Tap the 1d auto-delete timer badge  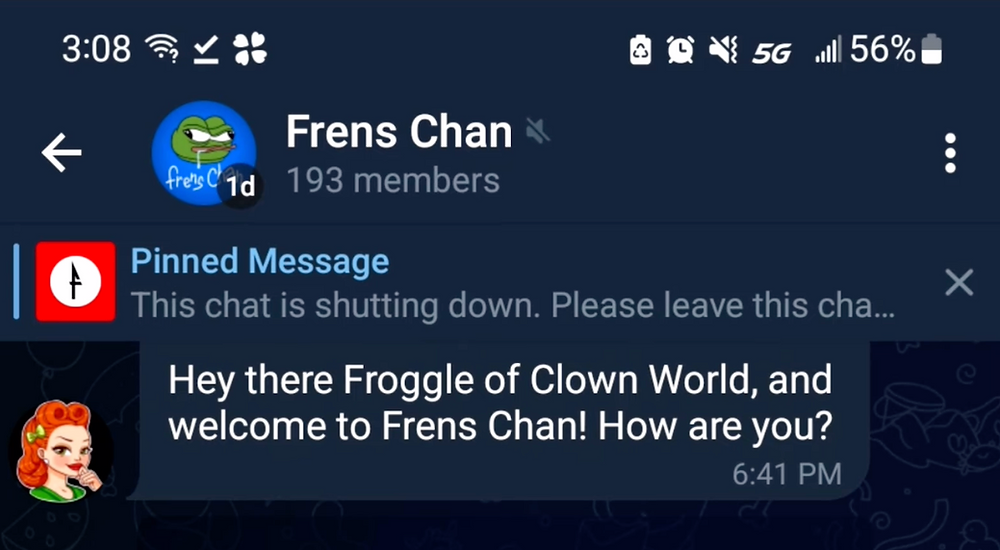(240, 186)
